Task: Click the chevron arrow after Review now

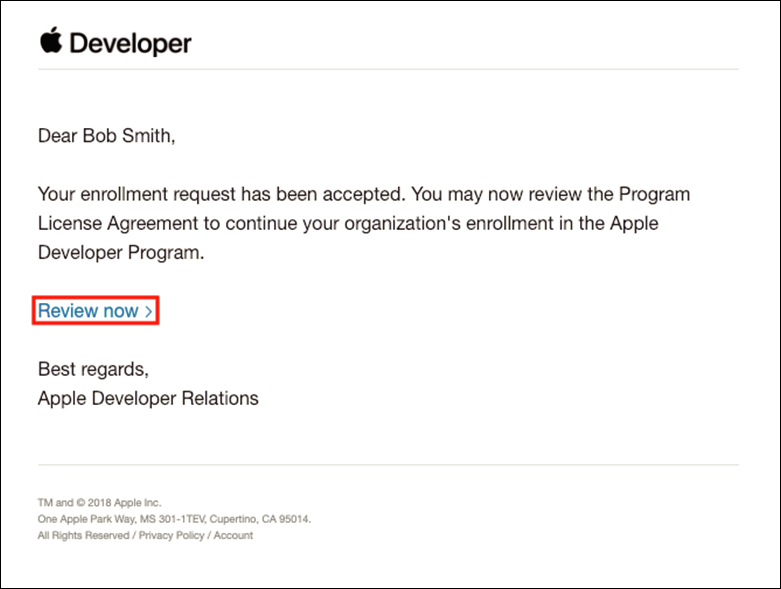Action: [149, 312]
